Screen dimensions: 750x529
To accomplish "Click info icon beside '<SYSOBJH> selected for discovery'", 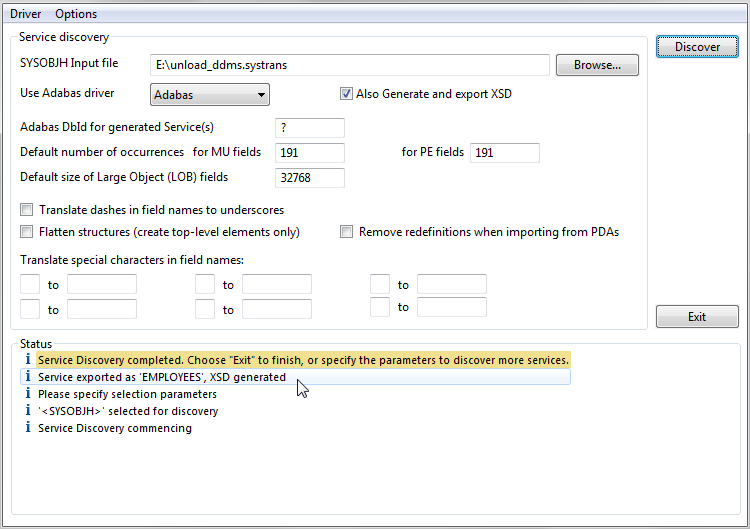I will pyautogui.click(x=28, y=410).
